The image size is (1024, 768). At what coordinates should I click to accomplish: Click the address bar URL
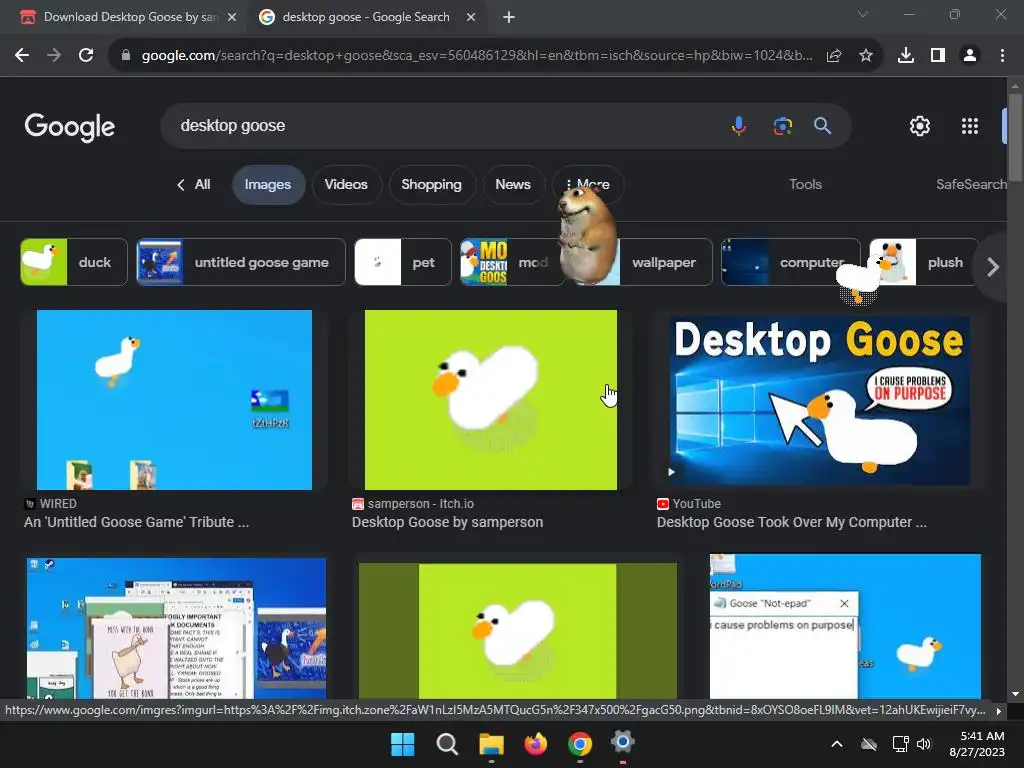(477, 56)
